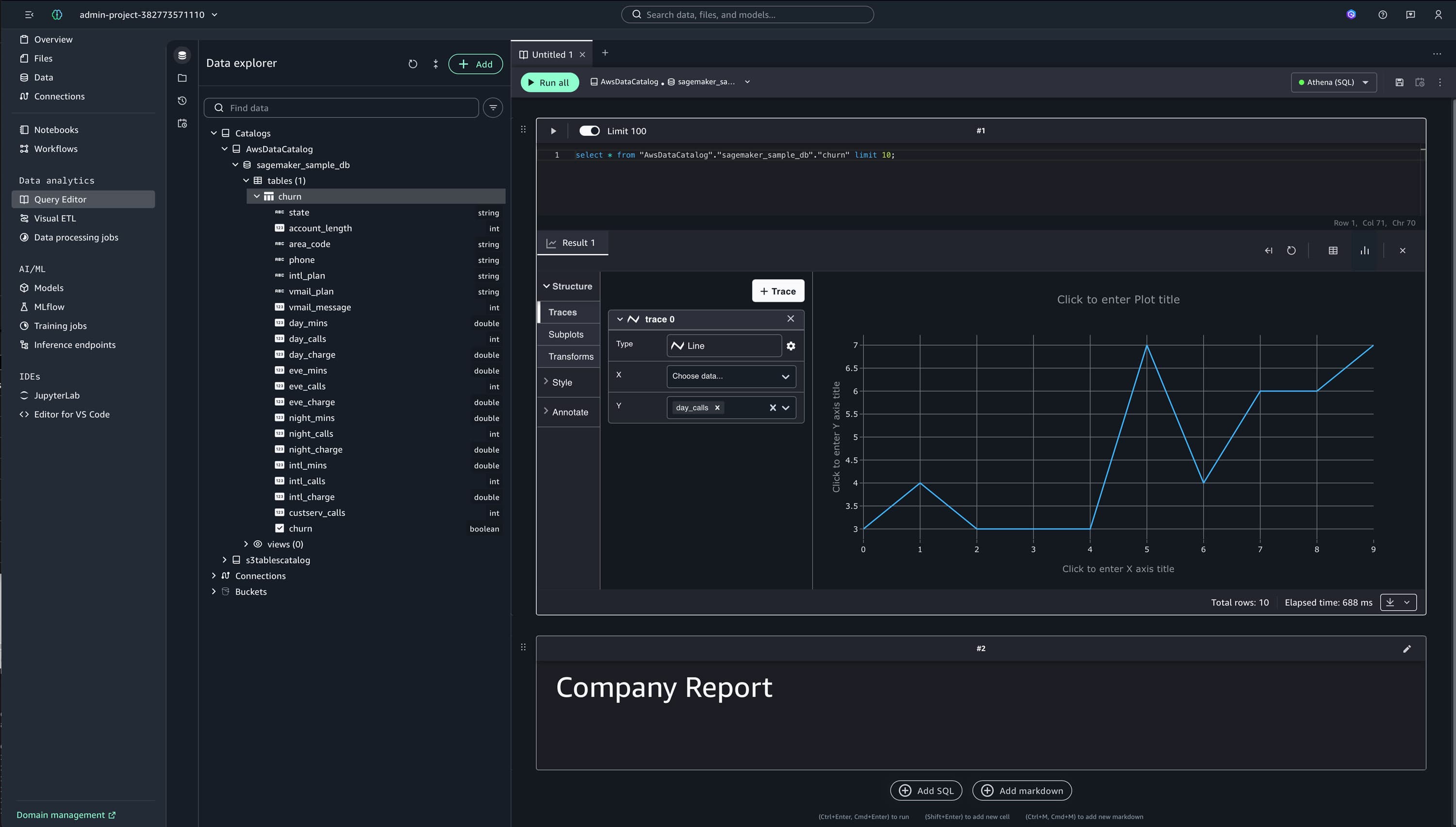1456x827 pixels.
Task: Open the file browser icon in query sidebar
Action: click(x=182, y=78)
